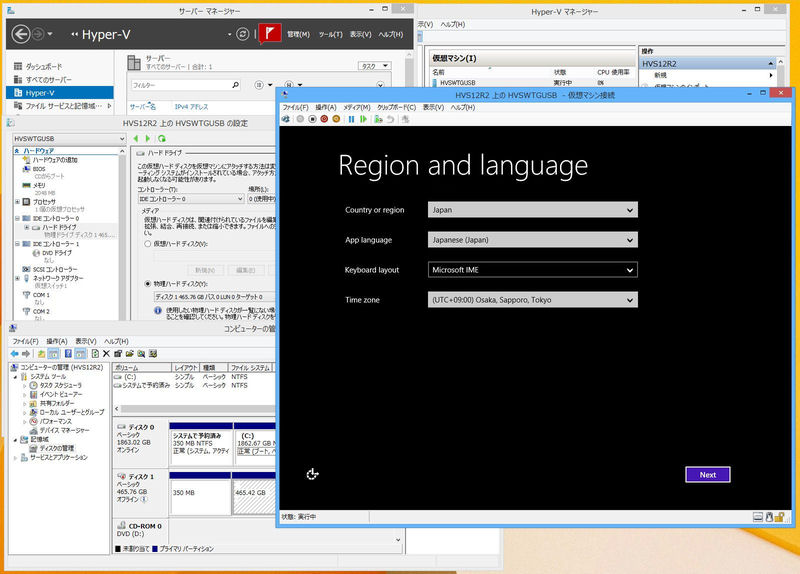Image resolution: width=800 pixels, height=574 pixels.
Task: Click Properties icon in Computer Management toolbar
Action: 118,354
